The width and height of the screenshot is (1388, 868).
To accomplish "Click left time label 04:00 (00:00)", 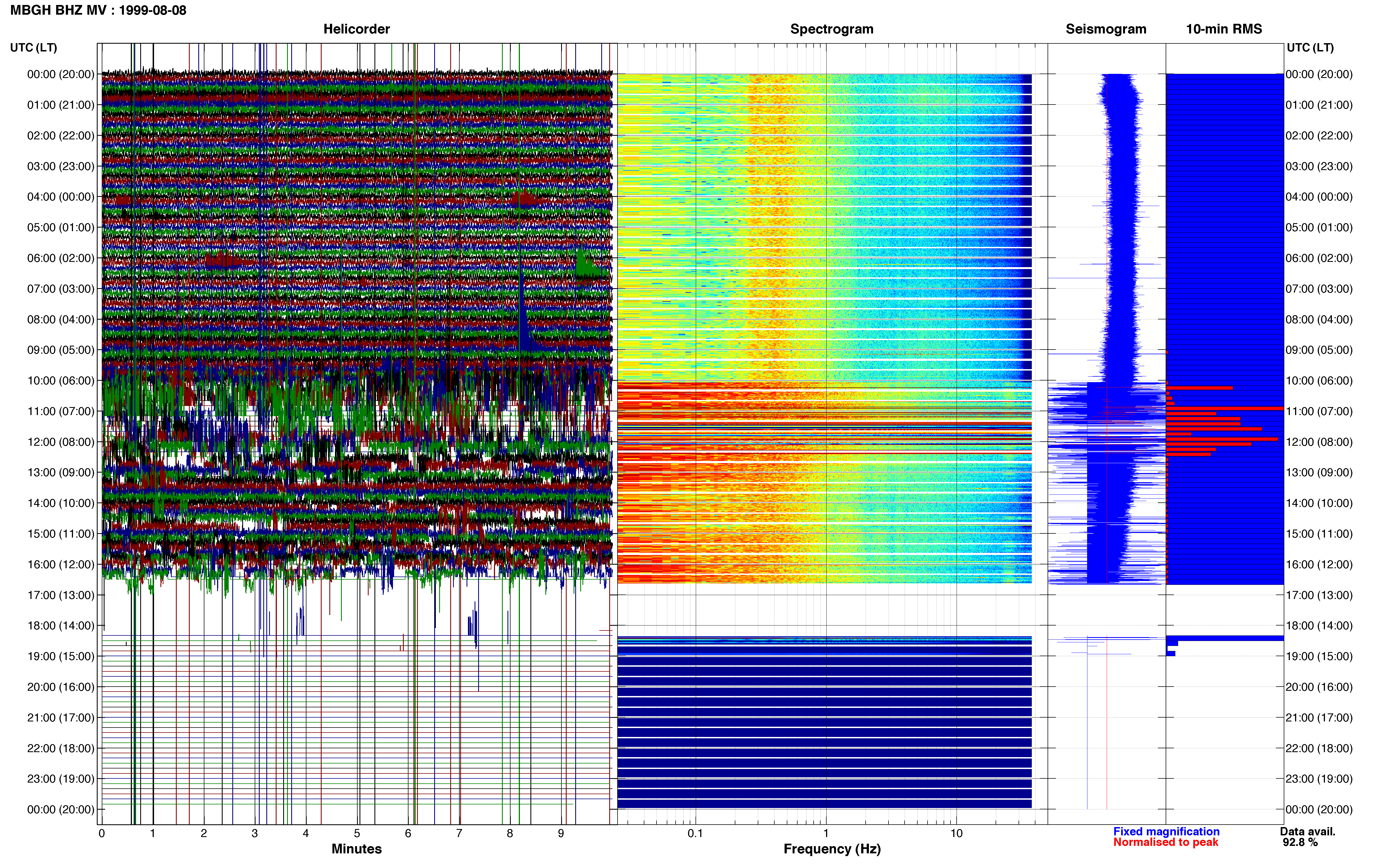I will coord(61,197).
